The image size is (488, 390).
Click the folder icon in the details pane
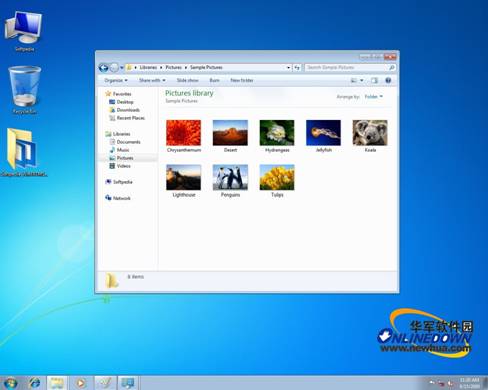coord(112,281)
